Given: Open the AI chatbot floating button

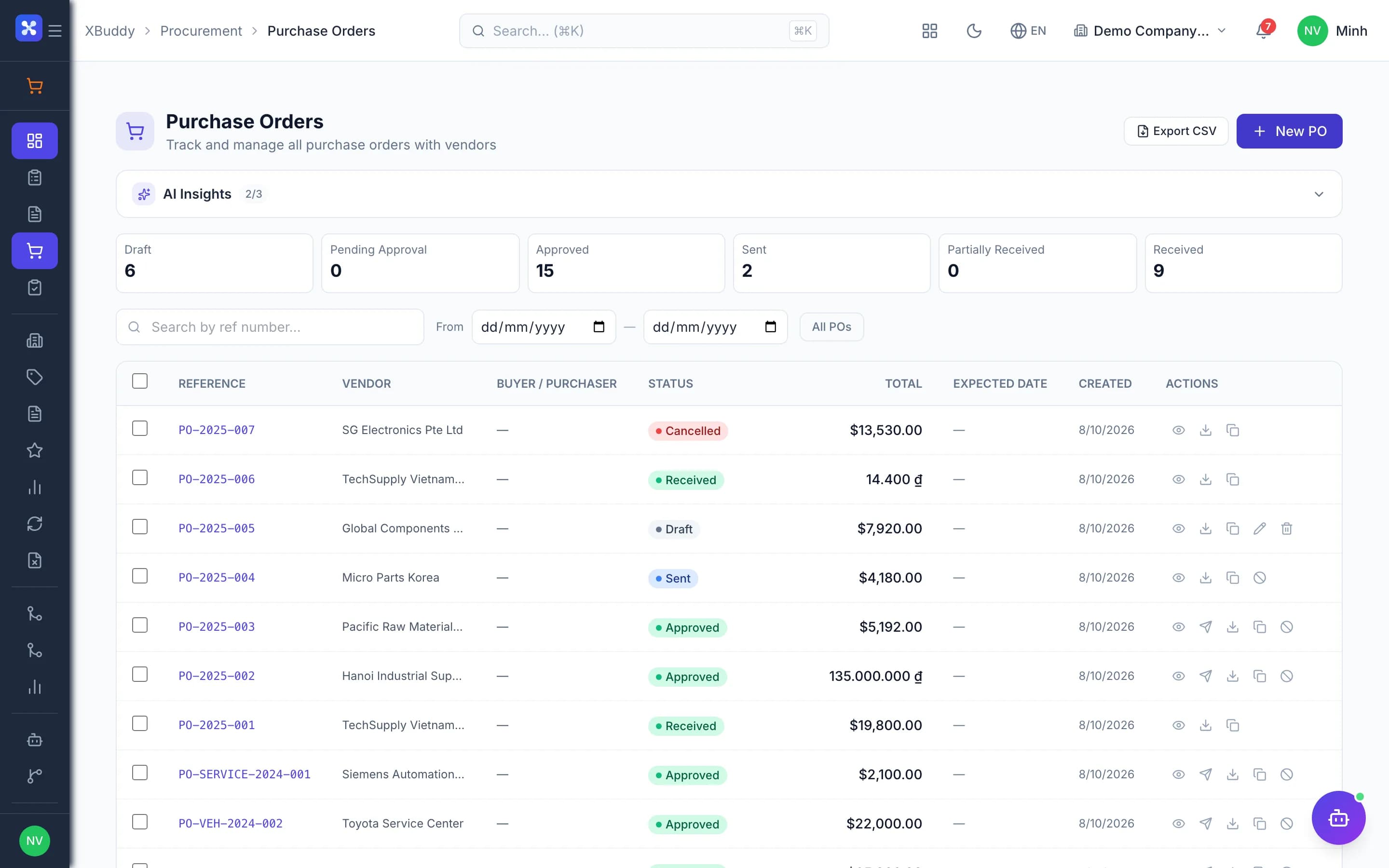Looking at the screenshot, I should pos(1338,817).
